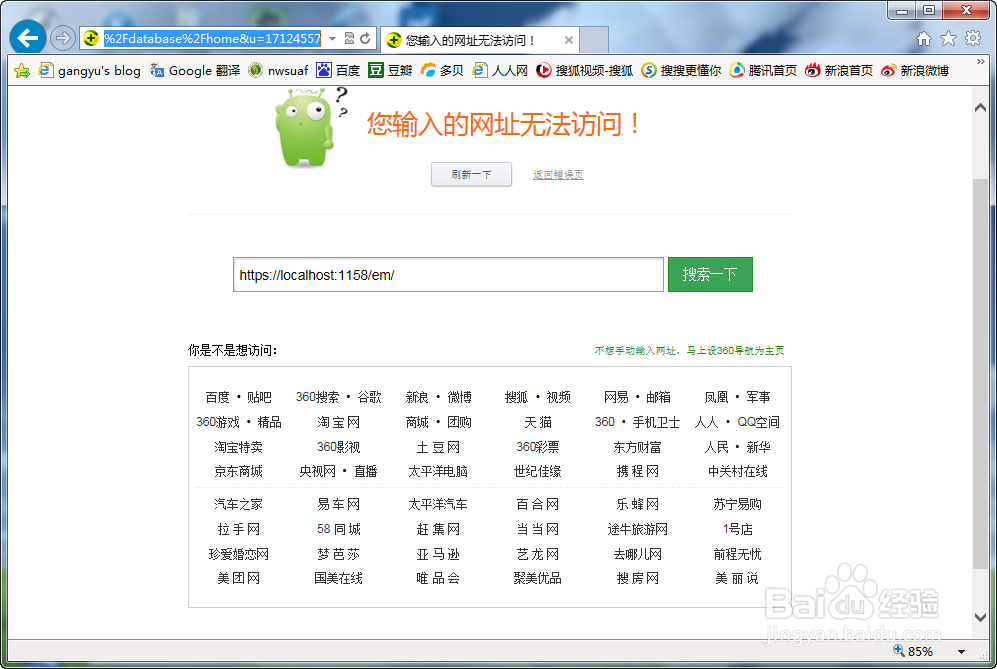This screenshot has width=997, height=669.
Task: Open 多贝 favorite
Action: coord(443,71)
